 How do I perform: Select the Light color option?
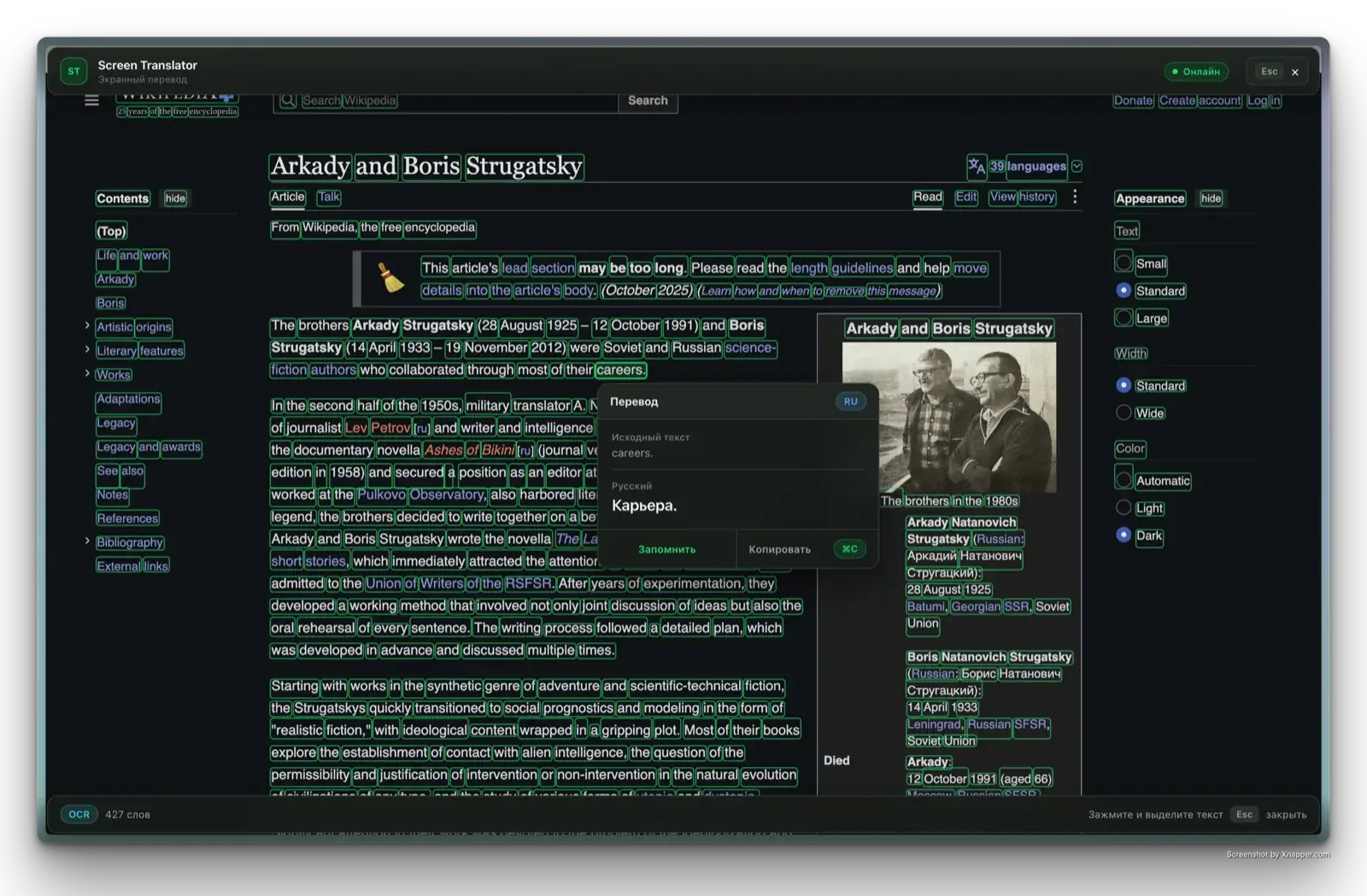pyautogui.click(x=1124, y=507)
